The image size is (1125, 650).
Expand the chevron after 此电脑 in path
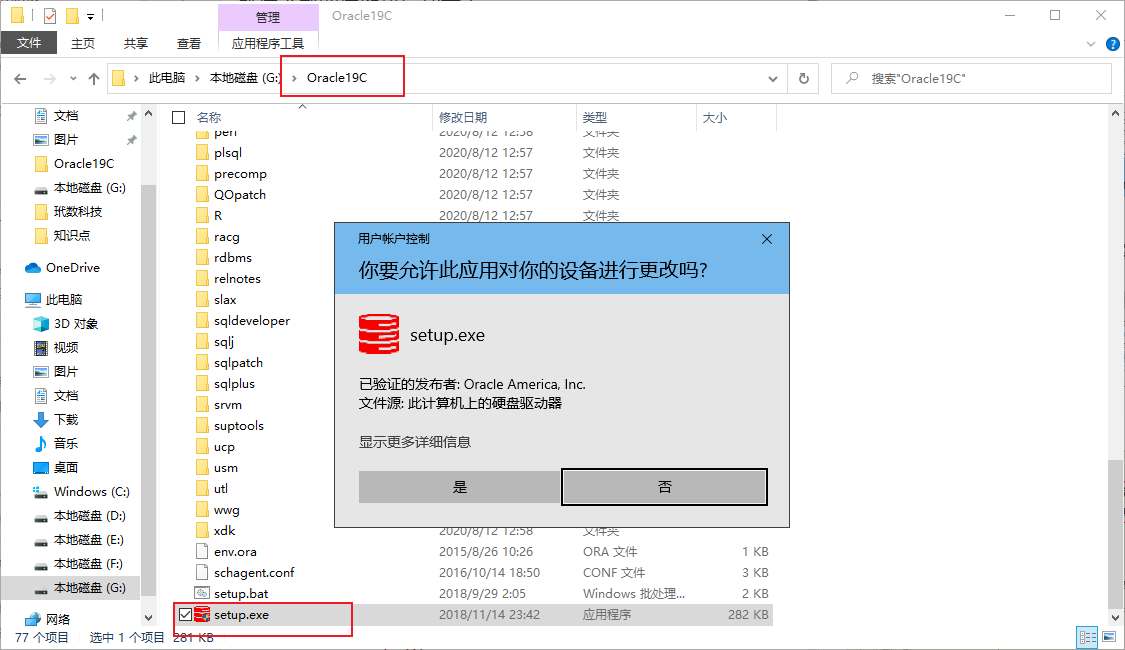click(197, 78)
